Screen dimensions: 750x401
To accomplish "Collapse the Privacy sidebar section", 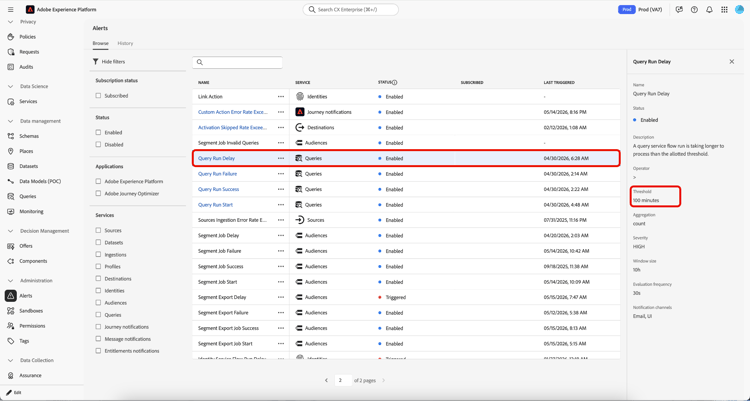I will (x=11, y=22).
